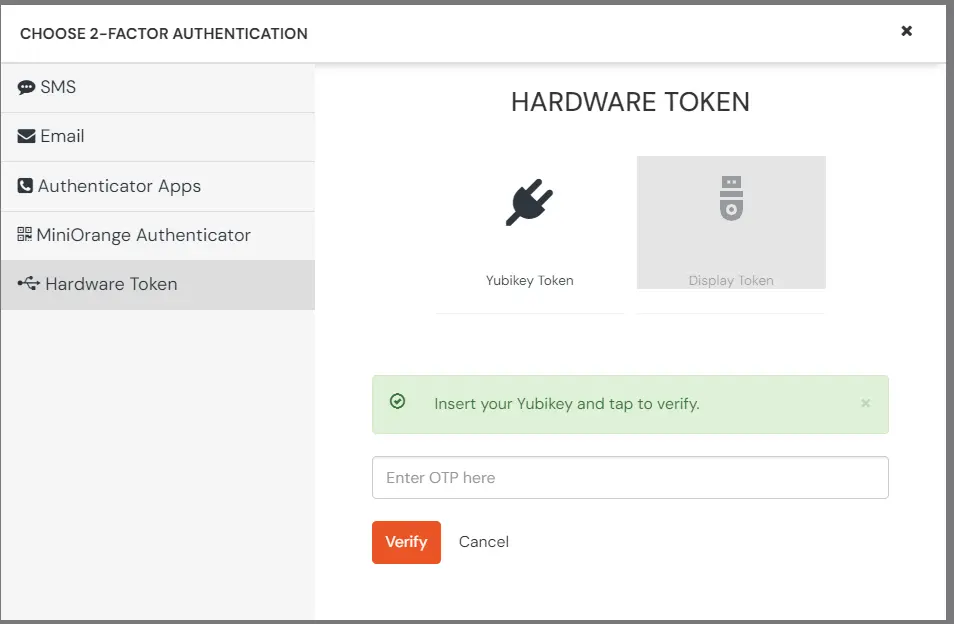954x624 pixels.
Task: Choose the MiniOrange Authenticator tab
Action: coord(143,235)
